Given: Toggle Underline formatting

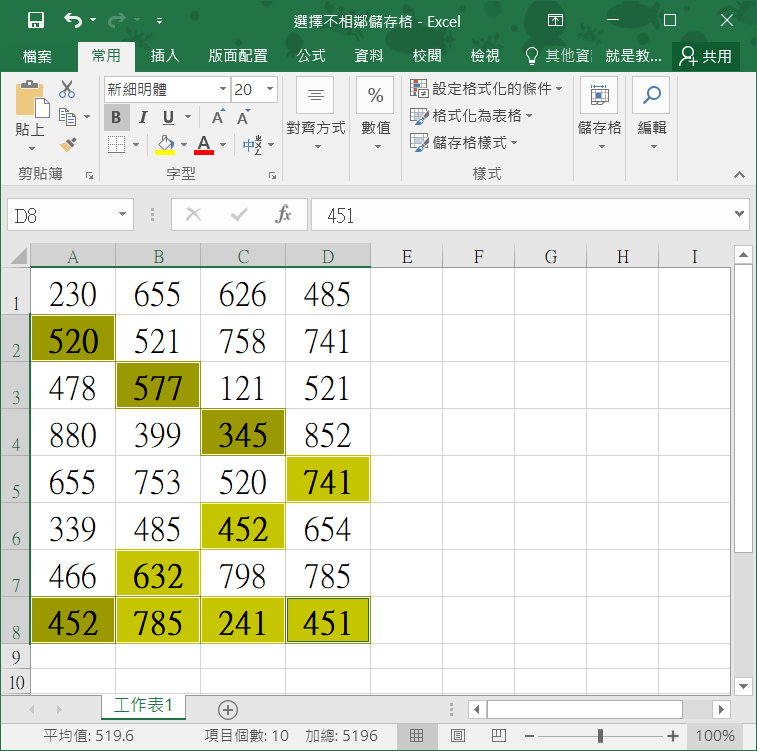Looking at the screenshot, I should (168, 117).
